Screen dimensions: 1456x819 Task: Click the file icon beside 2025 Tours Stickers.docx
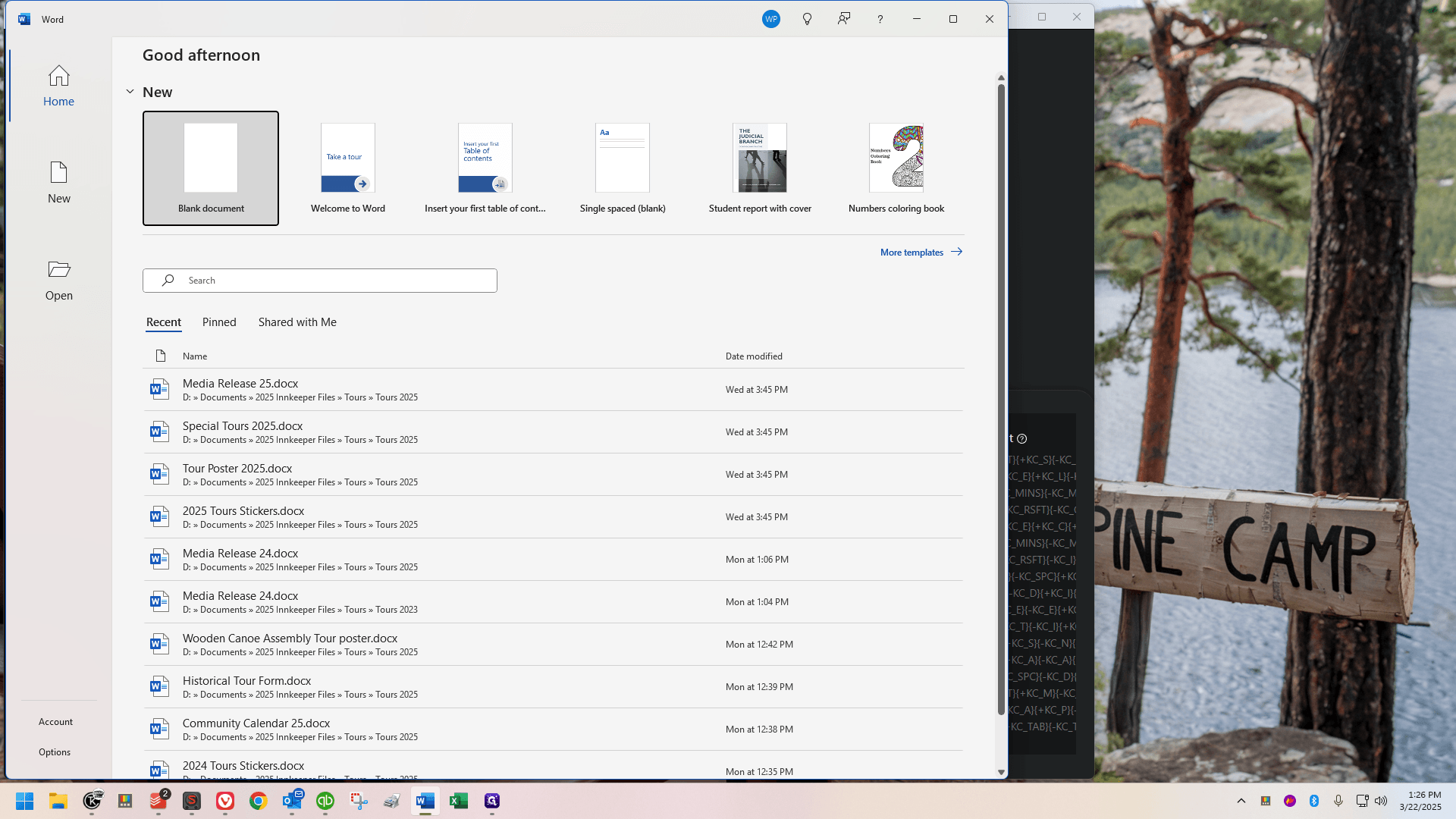coord(159,517)
